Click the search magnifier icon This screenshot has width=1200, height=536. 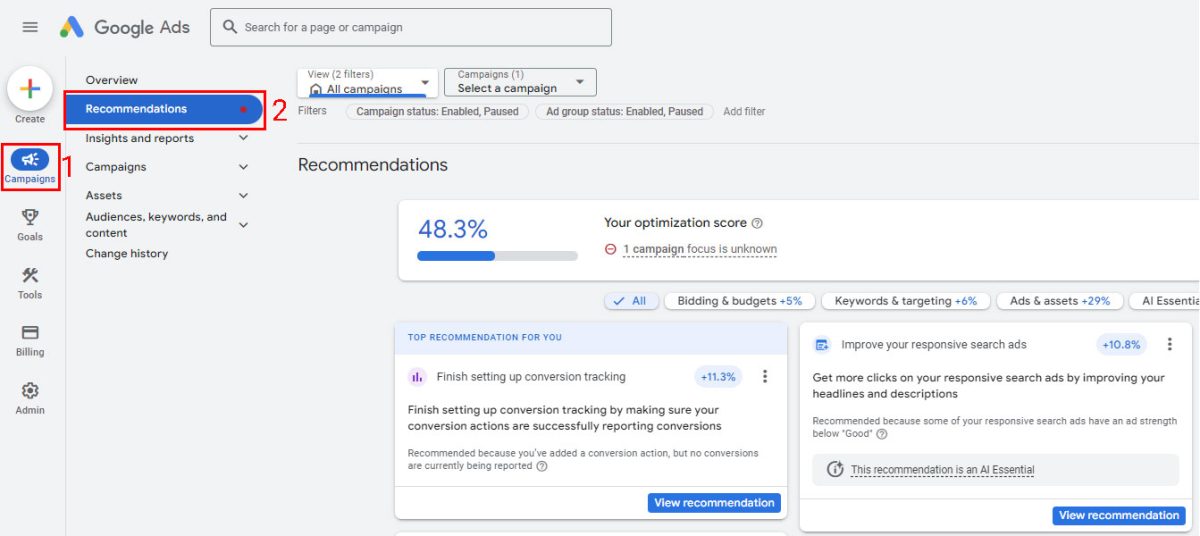tap(230, 27)
